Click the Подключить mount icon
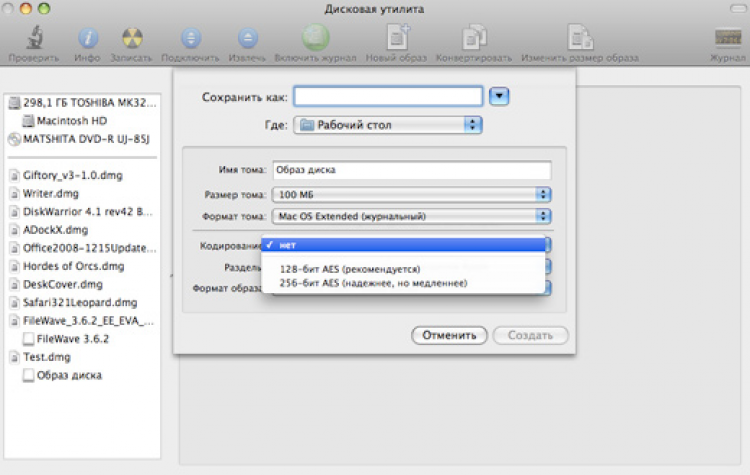 [190, 38]
